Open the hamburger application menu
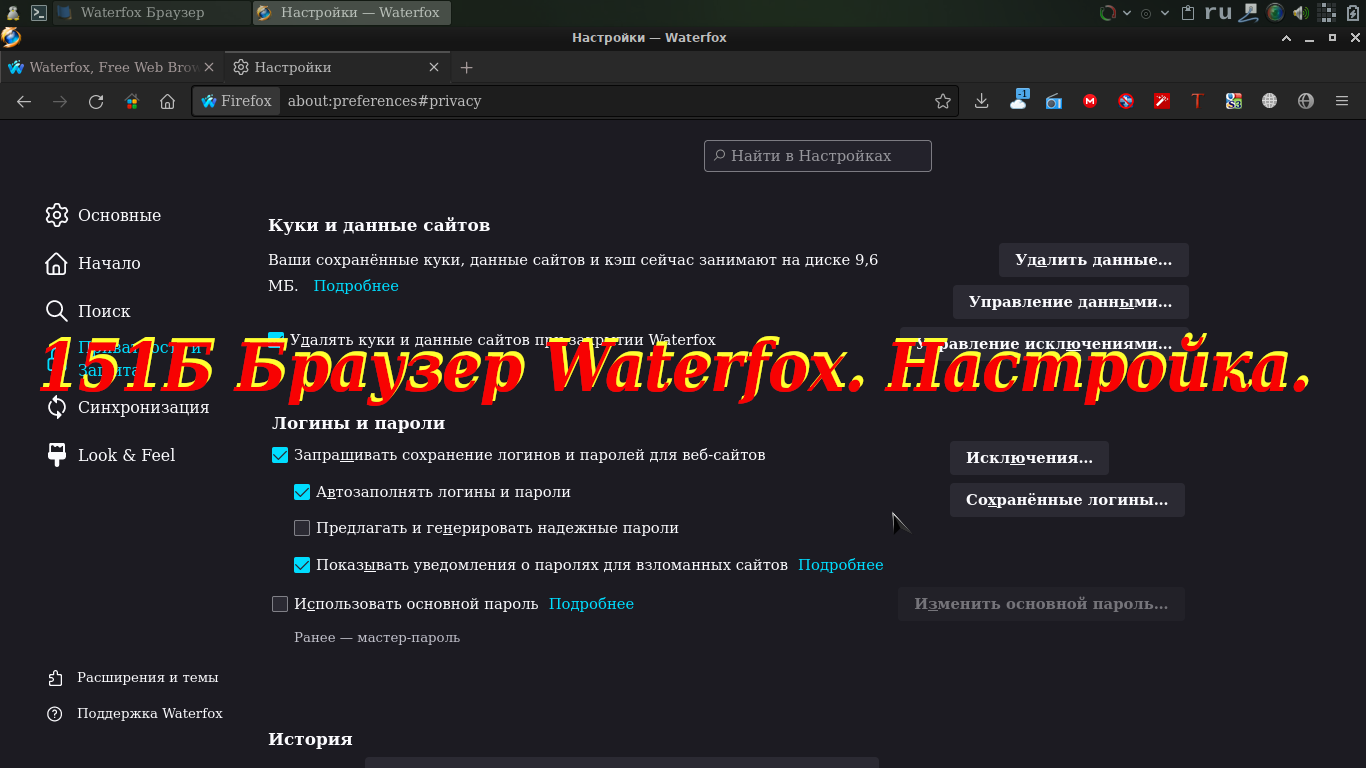The height and width of the screenshot is (768, 1366). (x=1342, y=101)
